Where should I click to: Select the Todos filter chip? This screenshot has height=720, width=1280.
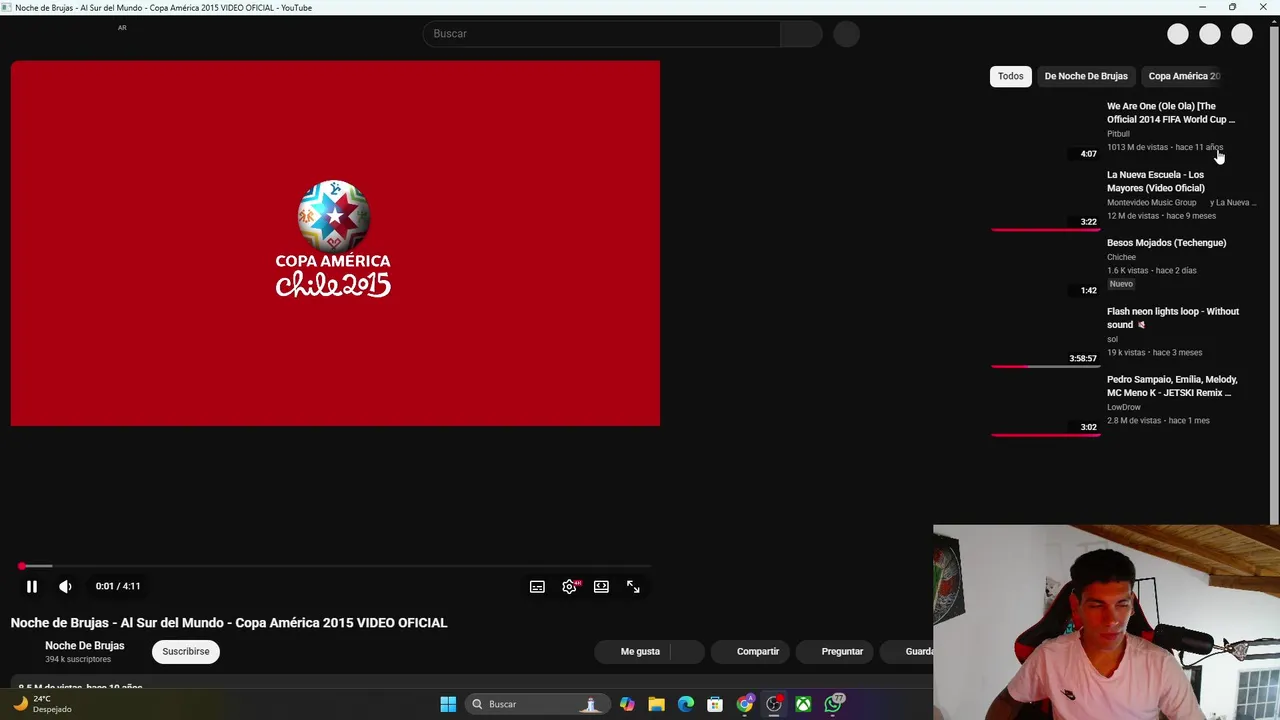[x=1010, y=76]
